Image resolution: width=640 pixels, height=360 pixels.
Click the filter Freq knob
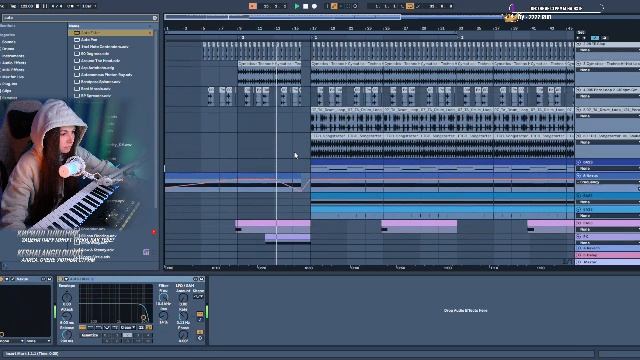163,298
